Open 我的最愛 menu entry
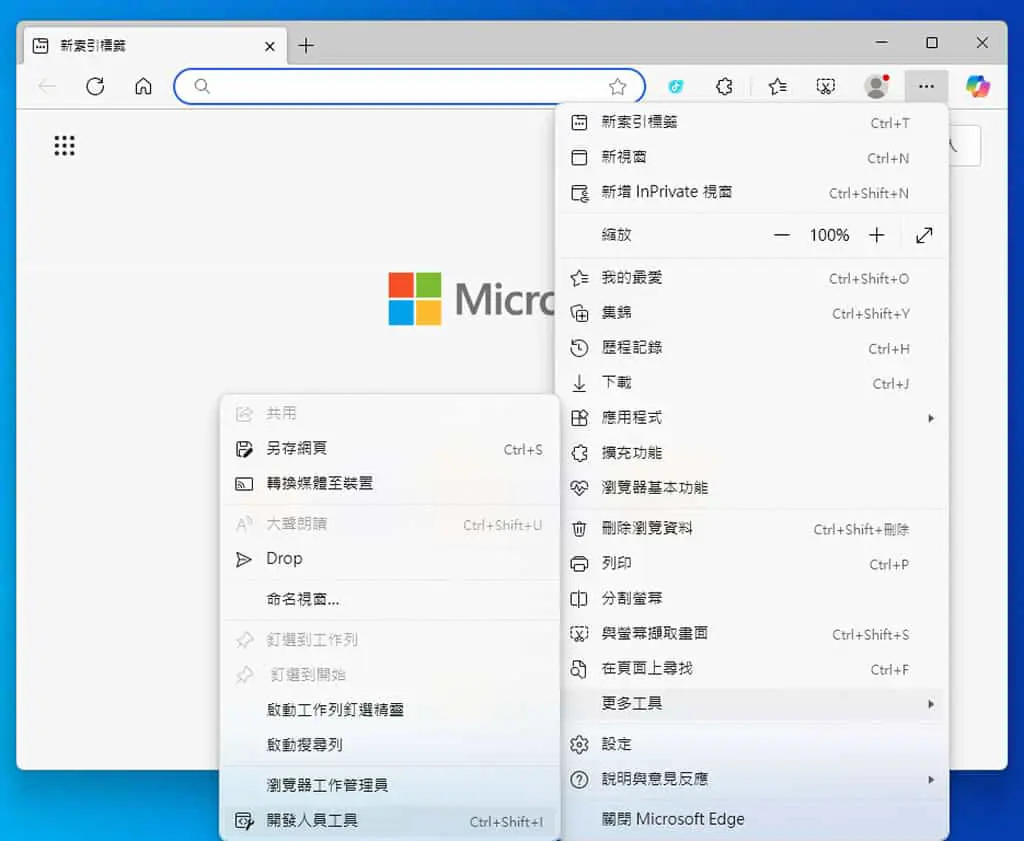The image size is (1024, 841). point(752,278)
